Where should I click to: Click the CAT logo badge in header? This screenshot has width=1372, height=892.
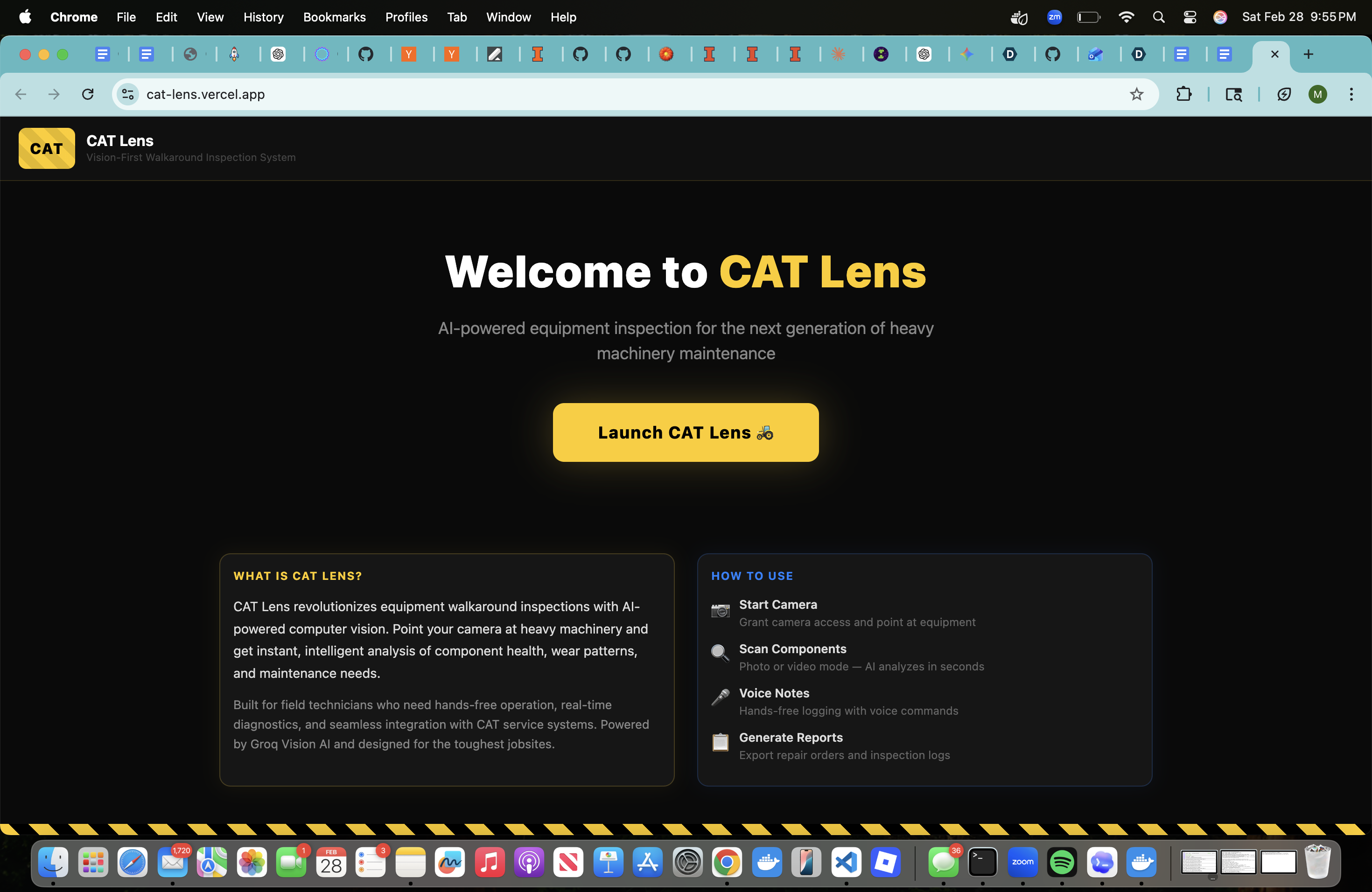pyautogui.click(x=47, y=148)
